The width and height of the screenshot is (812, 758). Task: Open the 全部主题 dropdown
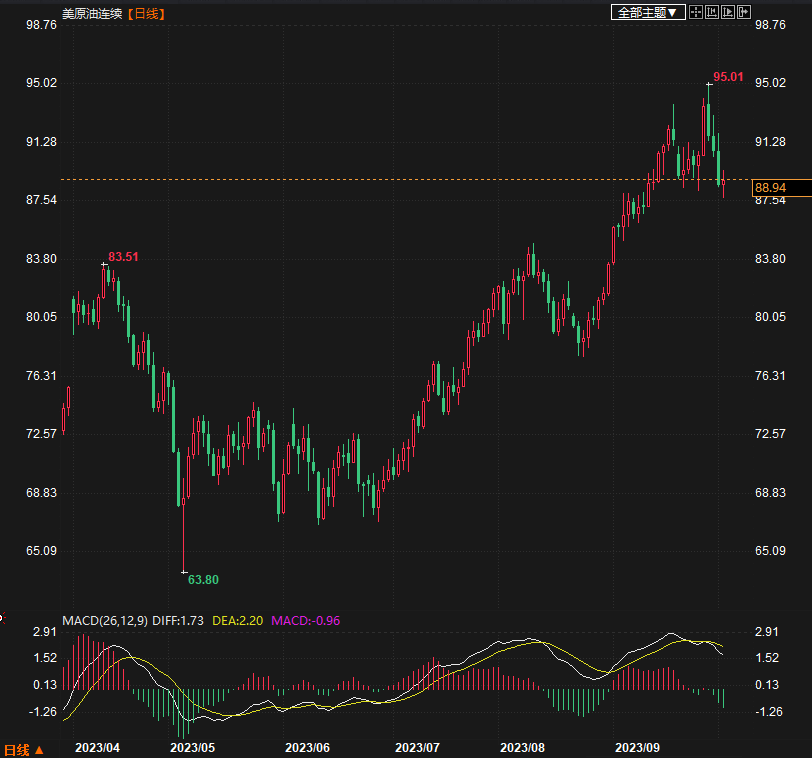[x=647, y=12]
